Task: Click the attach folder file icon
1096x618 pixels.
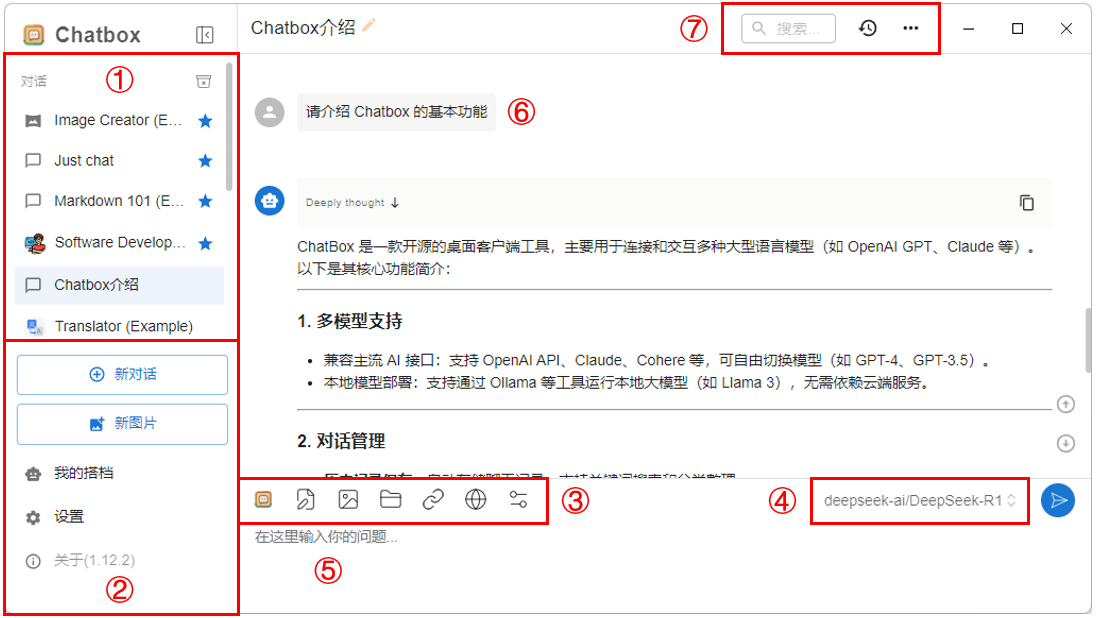Action: pos(391,499)
